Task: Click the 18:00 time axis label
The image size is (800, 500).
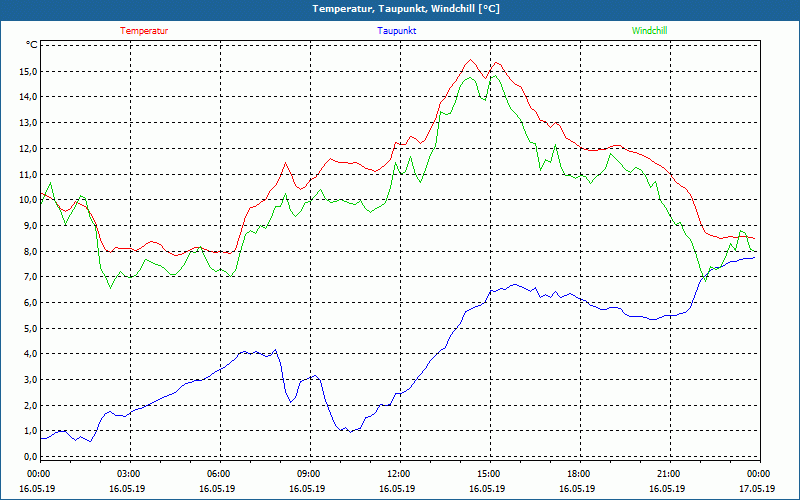Action: (x=580, y=474)
